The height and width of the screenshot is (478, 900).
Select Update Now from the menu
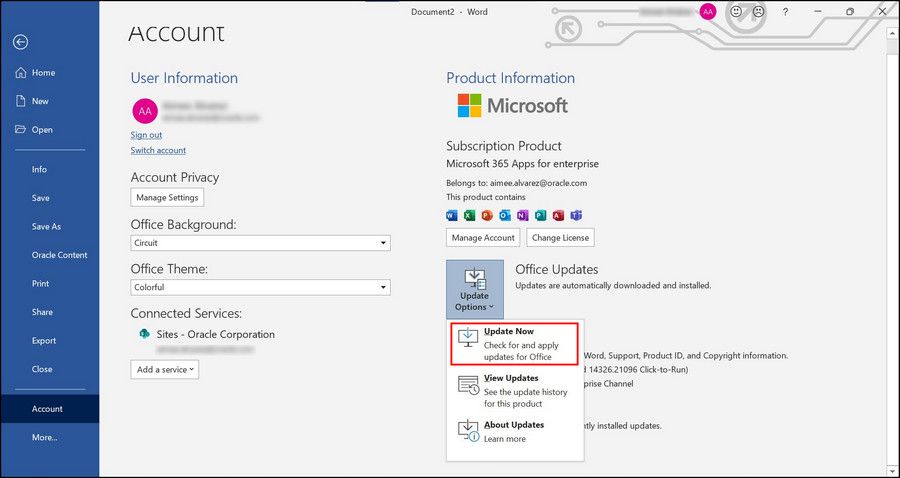[x=515, y=344]
